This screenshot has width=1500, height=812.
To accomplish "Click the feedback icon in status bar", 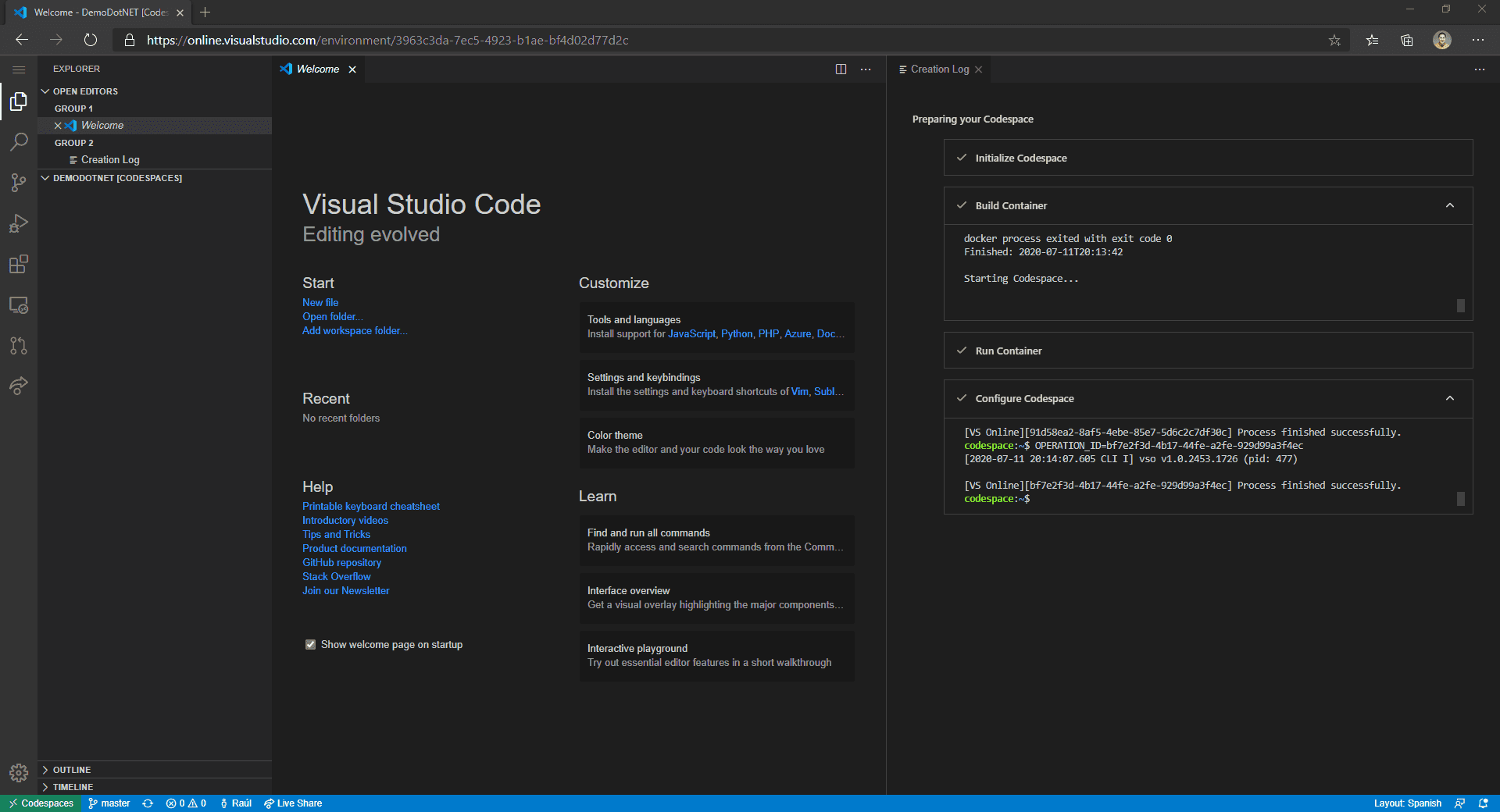I will pyautogui.click(x=1459, y=803).
